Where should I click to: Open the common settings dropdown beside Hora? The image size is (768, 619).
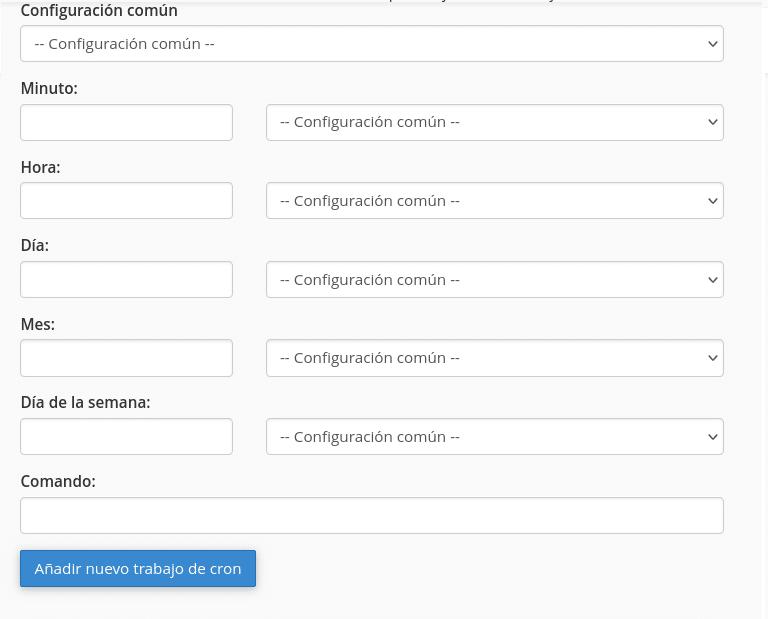click(x=494, y=201)
